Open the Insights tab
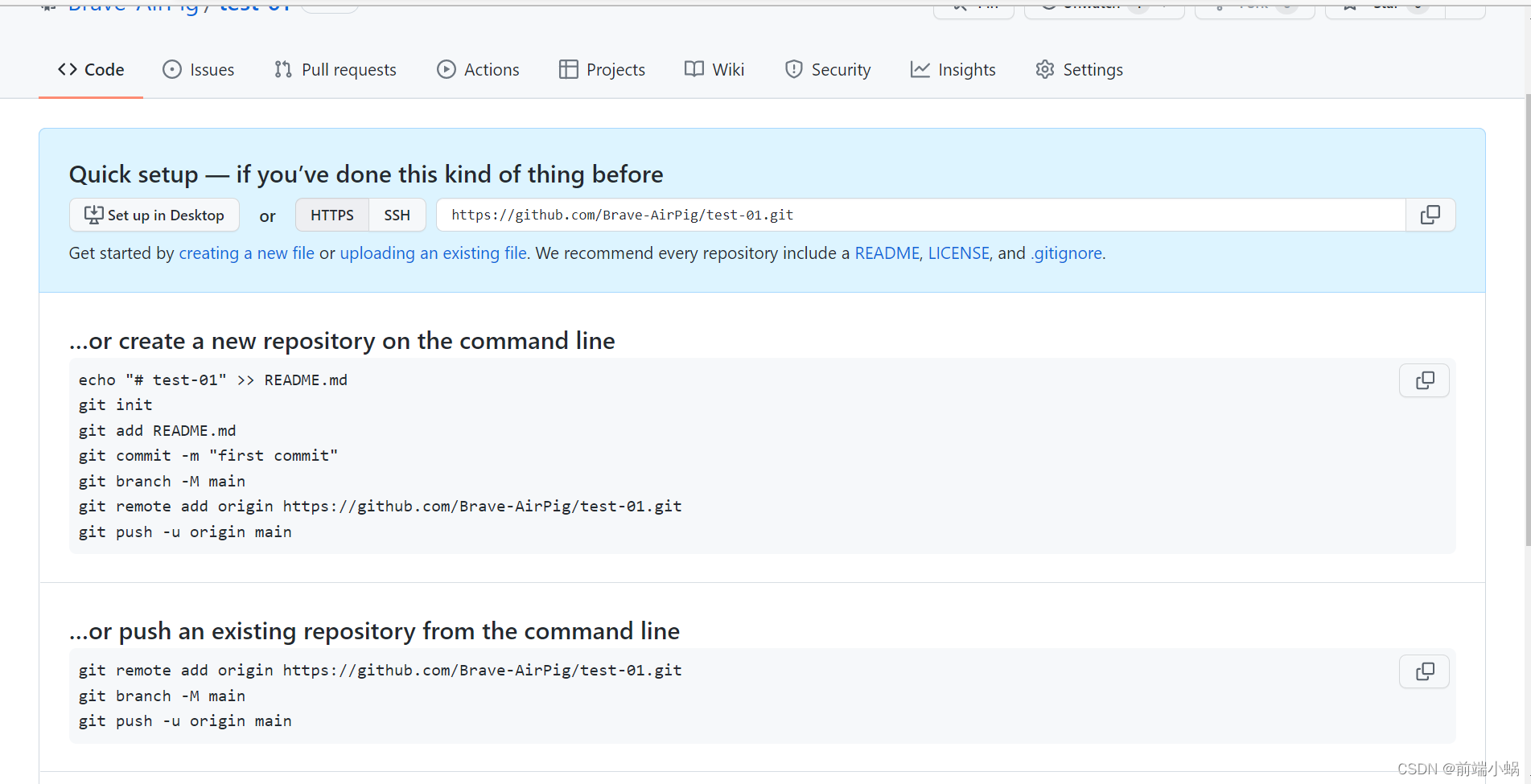 [953, 70]
